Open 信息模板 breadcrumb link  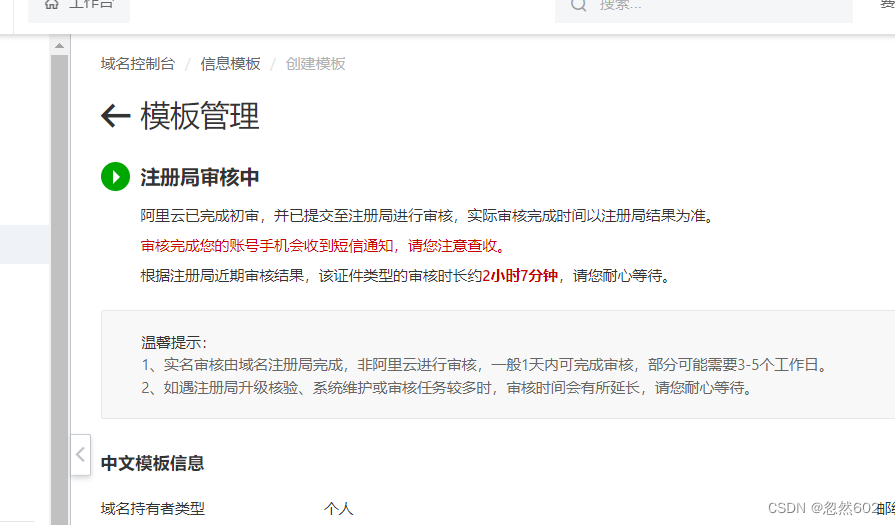(x=230, y=64)
